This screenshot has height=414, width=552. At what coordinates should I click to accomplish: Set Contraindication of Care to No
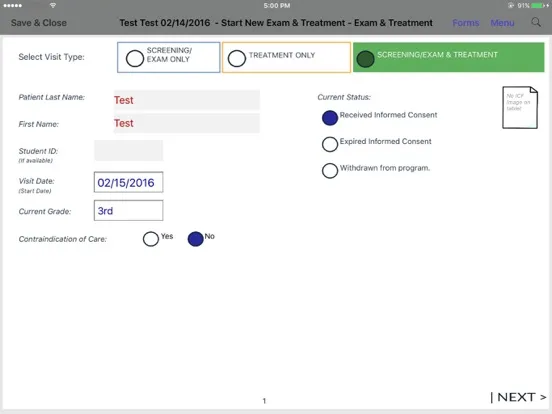195,239
